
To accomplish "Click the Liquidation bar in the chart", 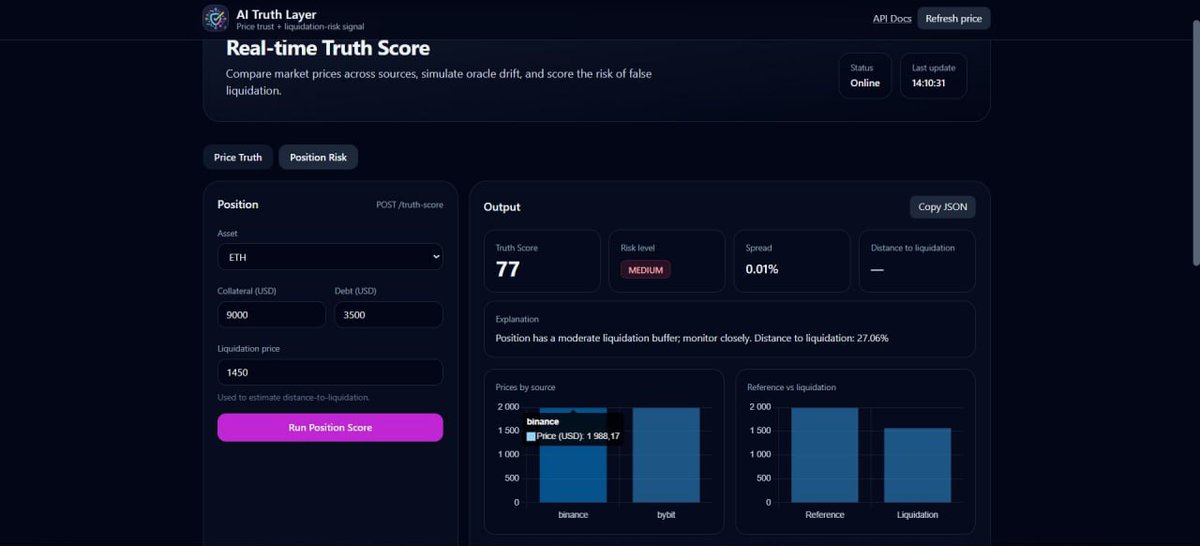I will coord(918,465).
